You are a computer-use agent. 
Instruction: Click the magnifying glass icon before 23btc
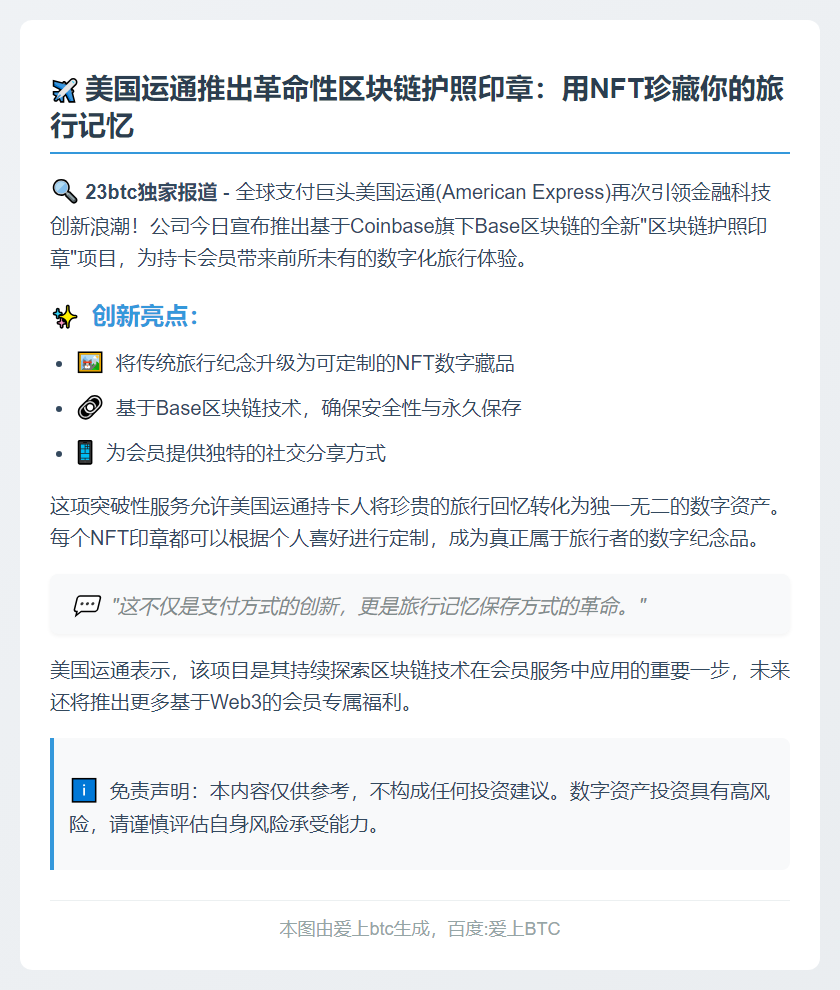pyautogui.click(x=64, y=191)
